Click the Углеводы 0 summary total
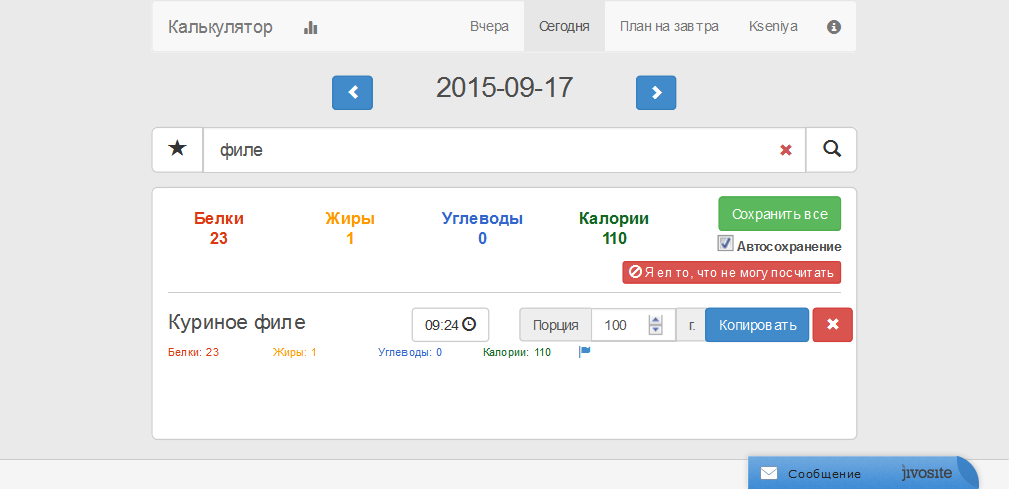Screen dimensions: 1009x489 click(x=482, y=228)
